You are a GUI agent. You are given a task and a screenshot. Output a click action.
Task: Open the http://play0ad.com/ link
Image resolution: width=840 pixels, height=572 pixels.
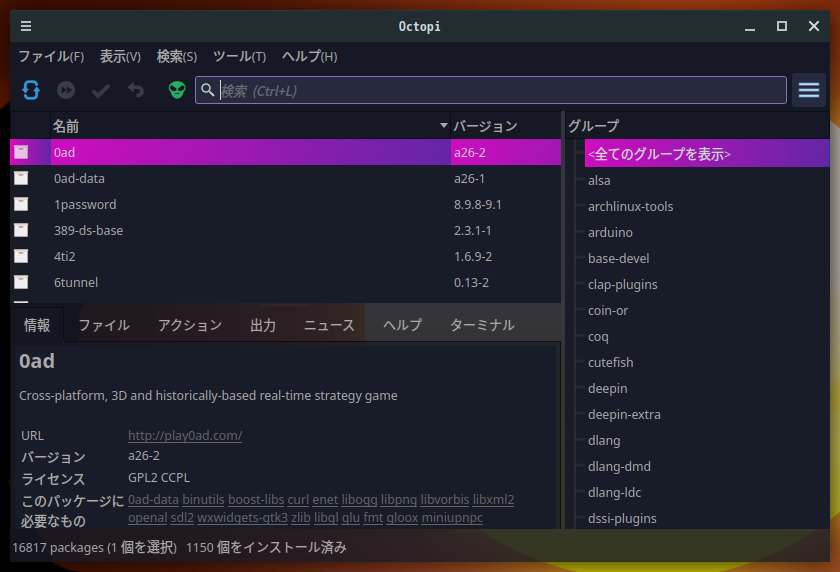pyautogui.click(x=185, y=435)
